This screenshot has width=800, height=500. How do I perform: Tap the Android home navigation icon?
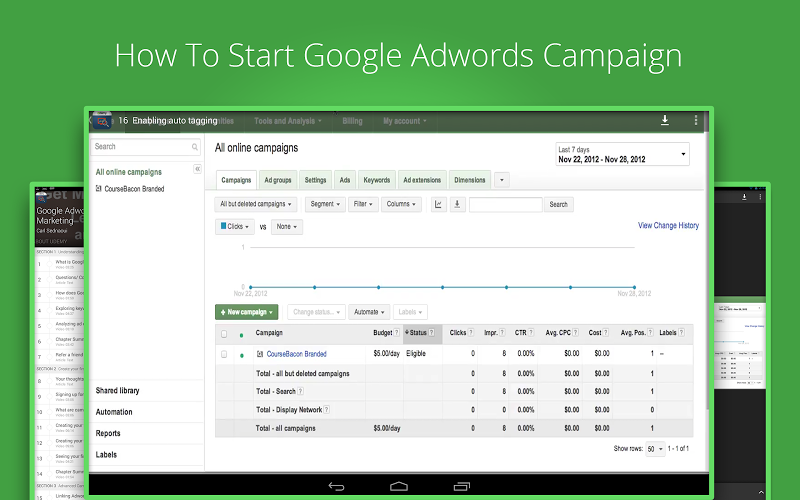(x=399, y=486)
